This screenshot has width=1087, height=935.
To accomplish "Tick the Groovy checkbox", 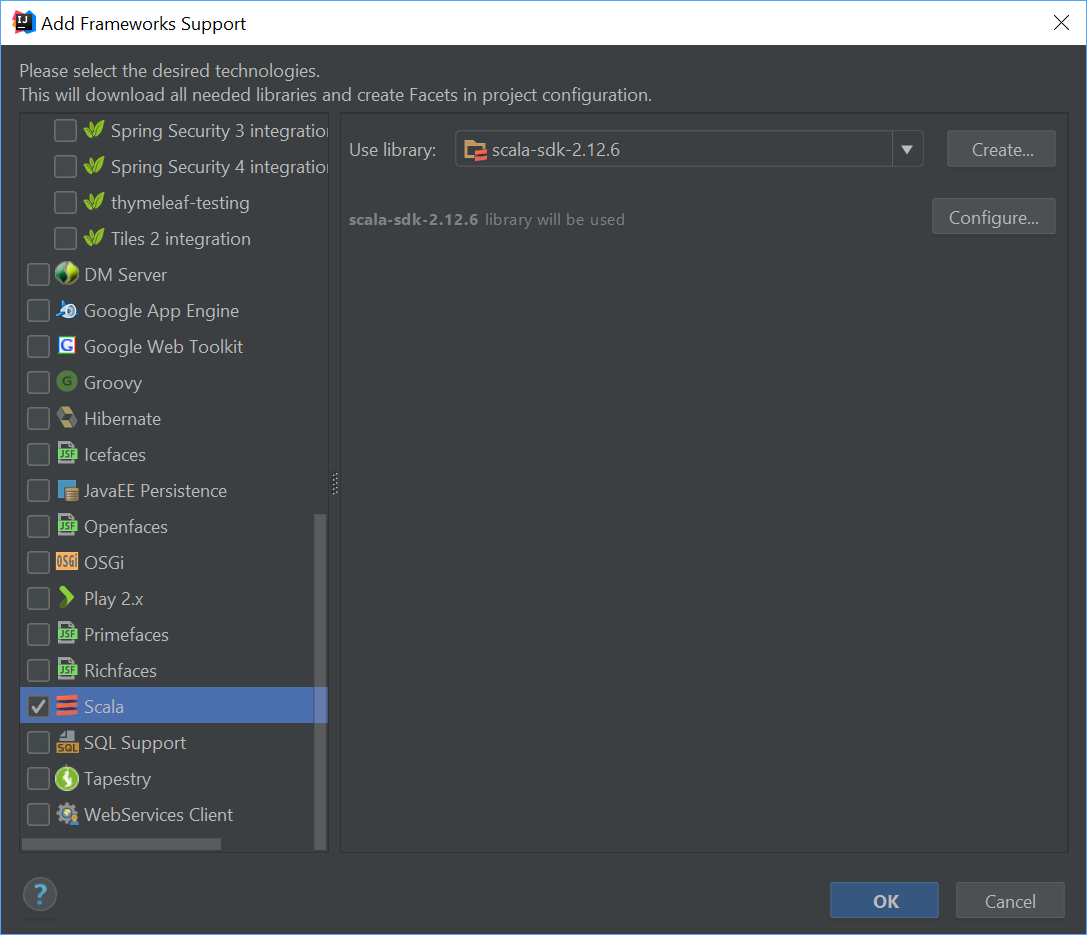I will tap(38, 382).
